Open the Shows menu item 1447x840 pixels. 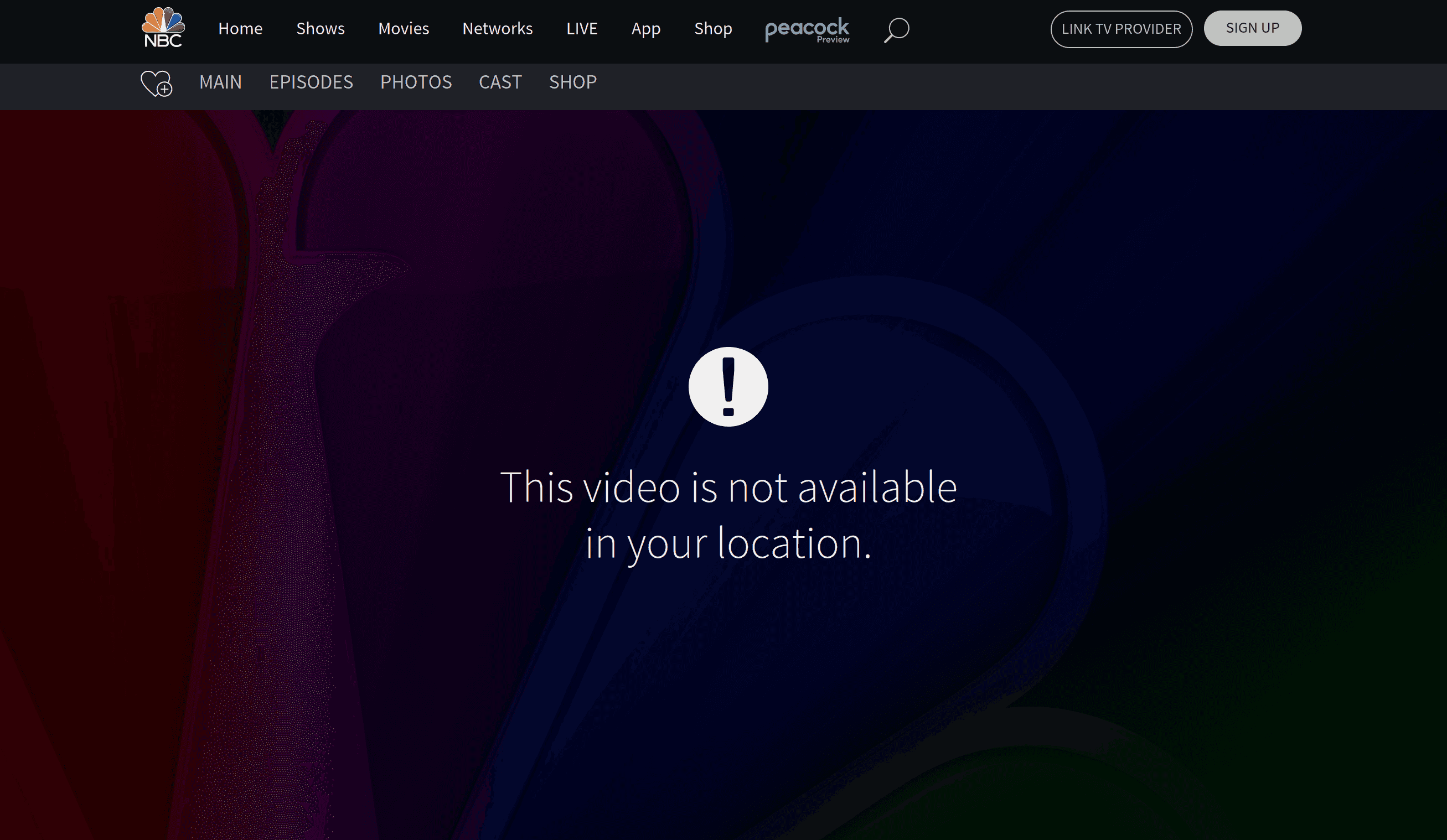pyautogui.click(x=321, y=29)
